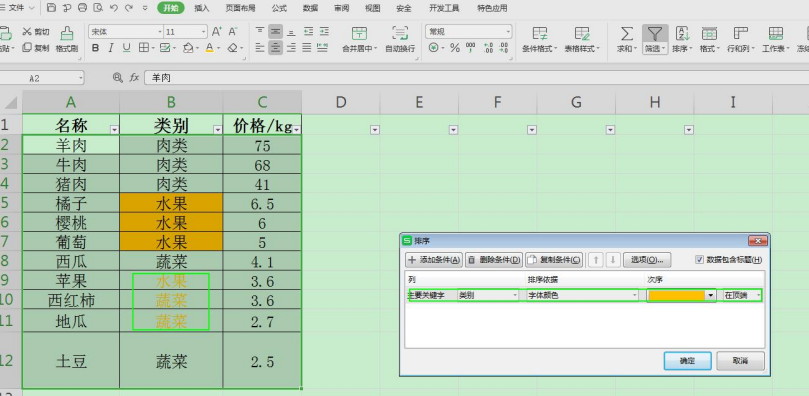
Task: Click column D header
Action: tap(341, 102)
